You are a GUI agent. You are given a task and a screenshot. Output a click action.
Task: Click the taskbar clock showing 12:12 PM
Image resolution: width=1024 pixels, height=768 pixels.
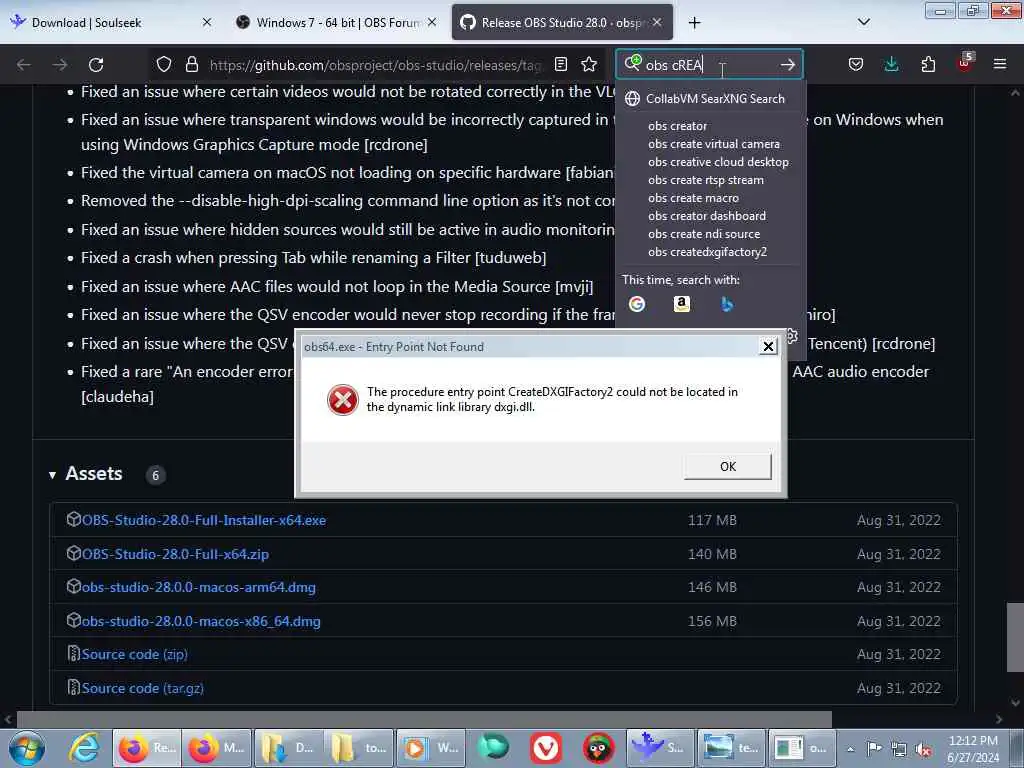point(973,749)
